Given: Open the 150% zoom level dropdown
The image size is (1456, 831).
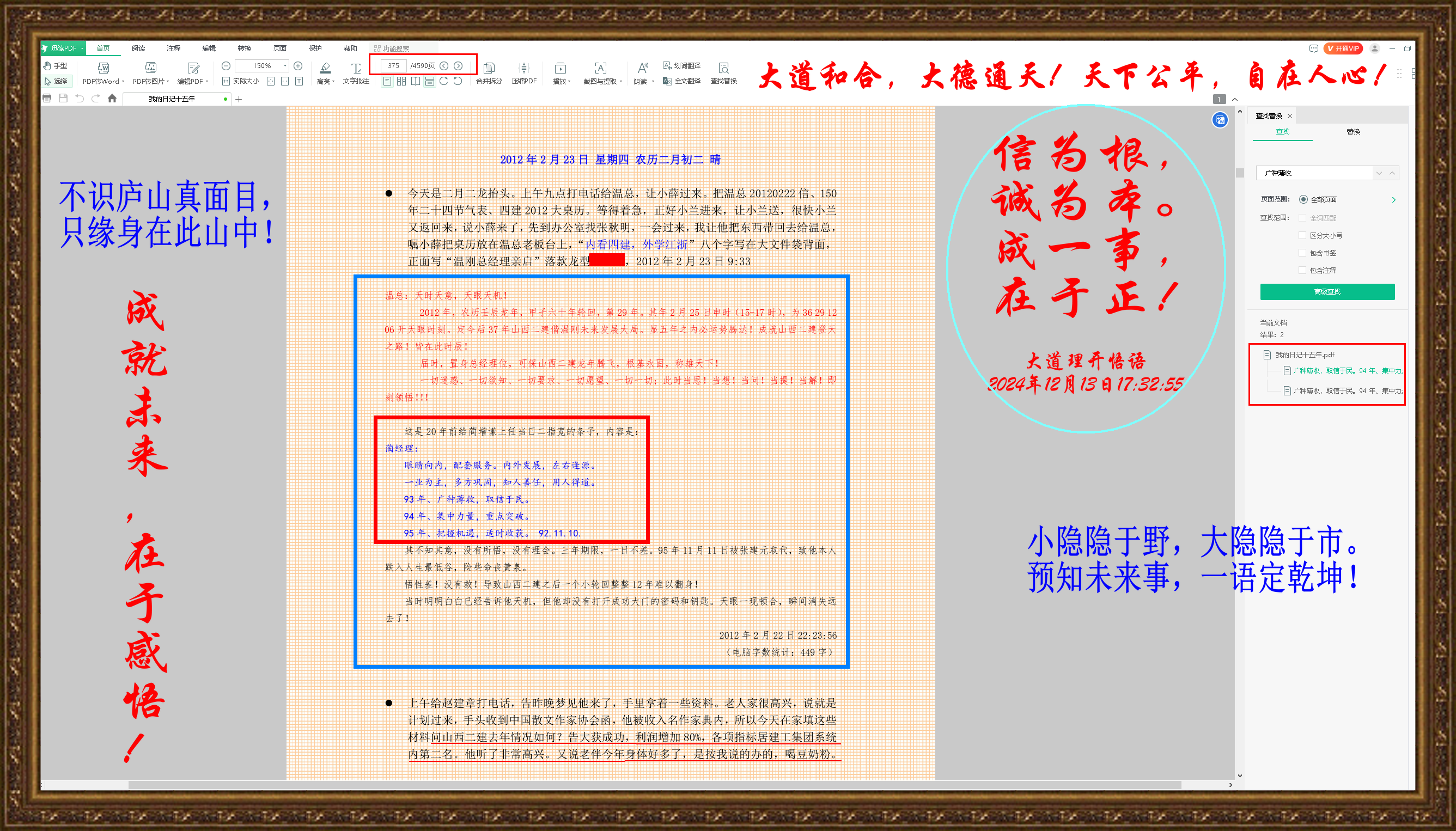Looking at the screenshot, I should [285, 66].
